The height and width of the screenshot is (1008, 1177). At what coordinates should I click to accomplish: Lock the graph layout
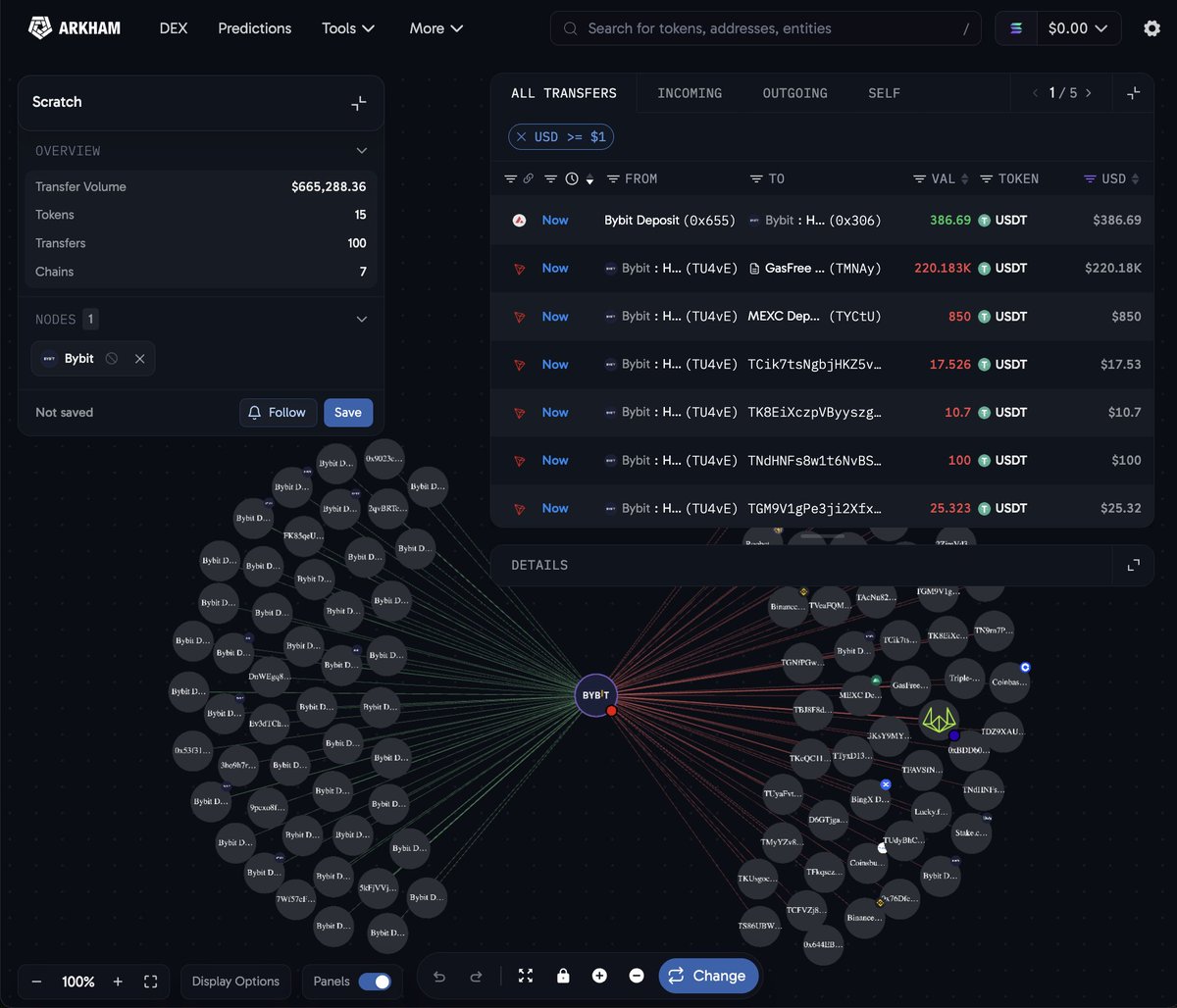[x=563, y=976]
